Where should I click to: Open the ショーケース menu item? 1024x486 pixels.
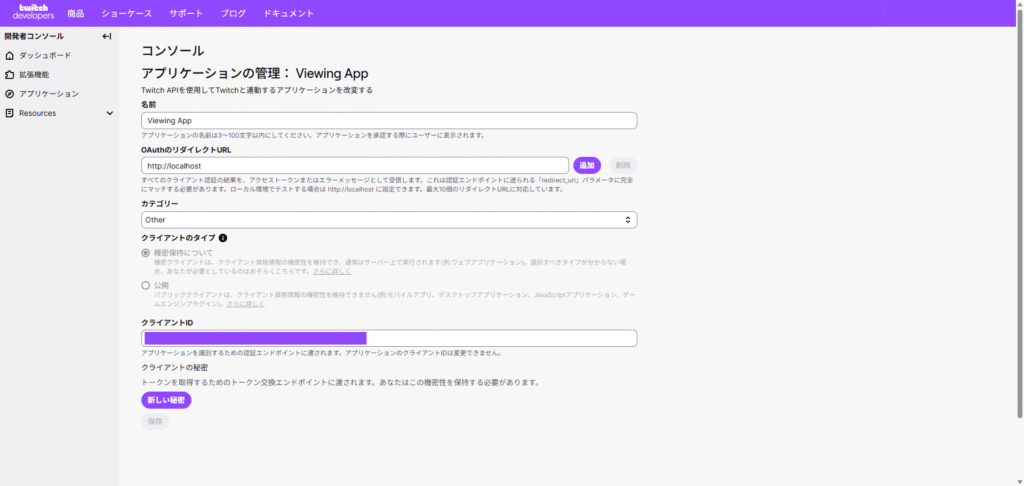[127, 13]
